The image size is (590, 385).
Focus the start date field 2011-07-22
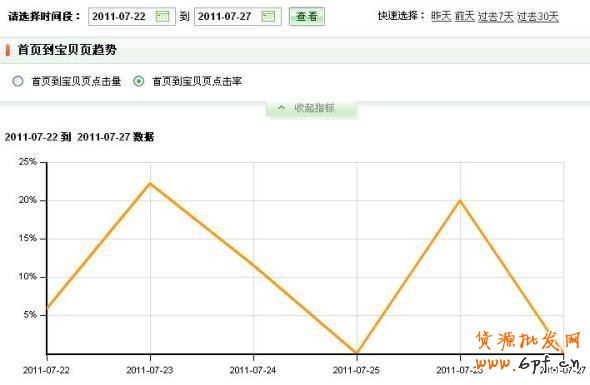[132, 17]
